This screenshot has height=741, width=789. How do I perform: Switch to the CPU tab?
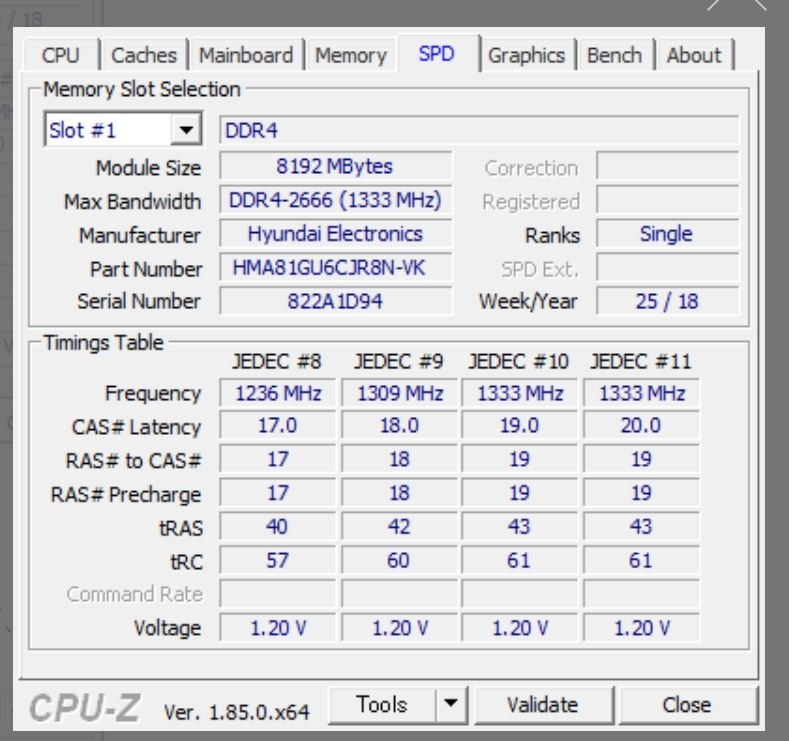(61, 55)
